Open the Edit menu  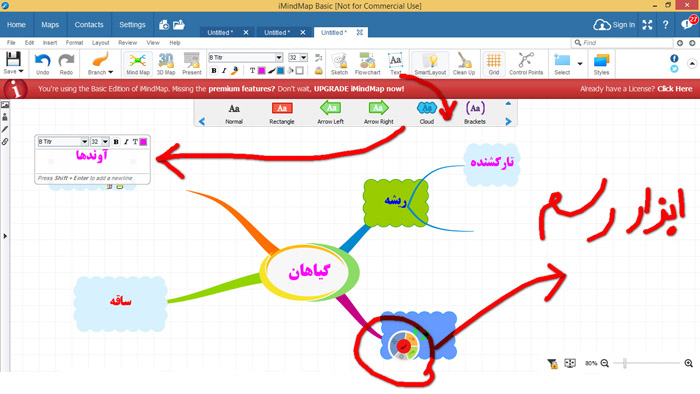(x=29, y=43)
